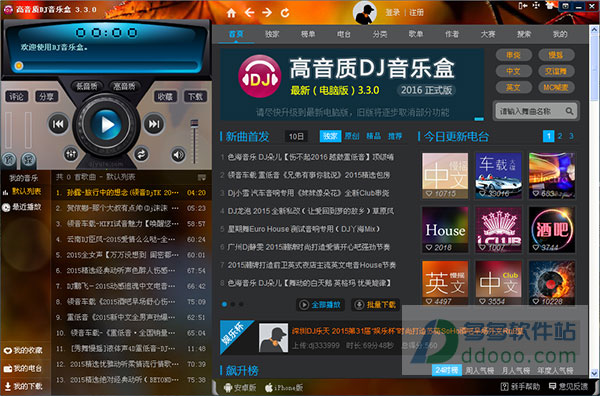Click the 串烧 category button
600x396 pixels.
[x=514, y=55]
